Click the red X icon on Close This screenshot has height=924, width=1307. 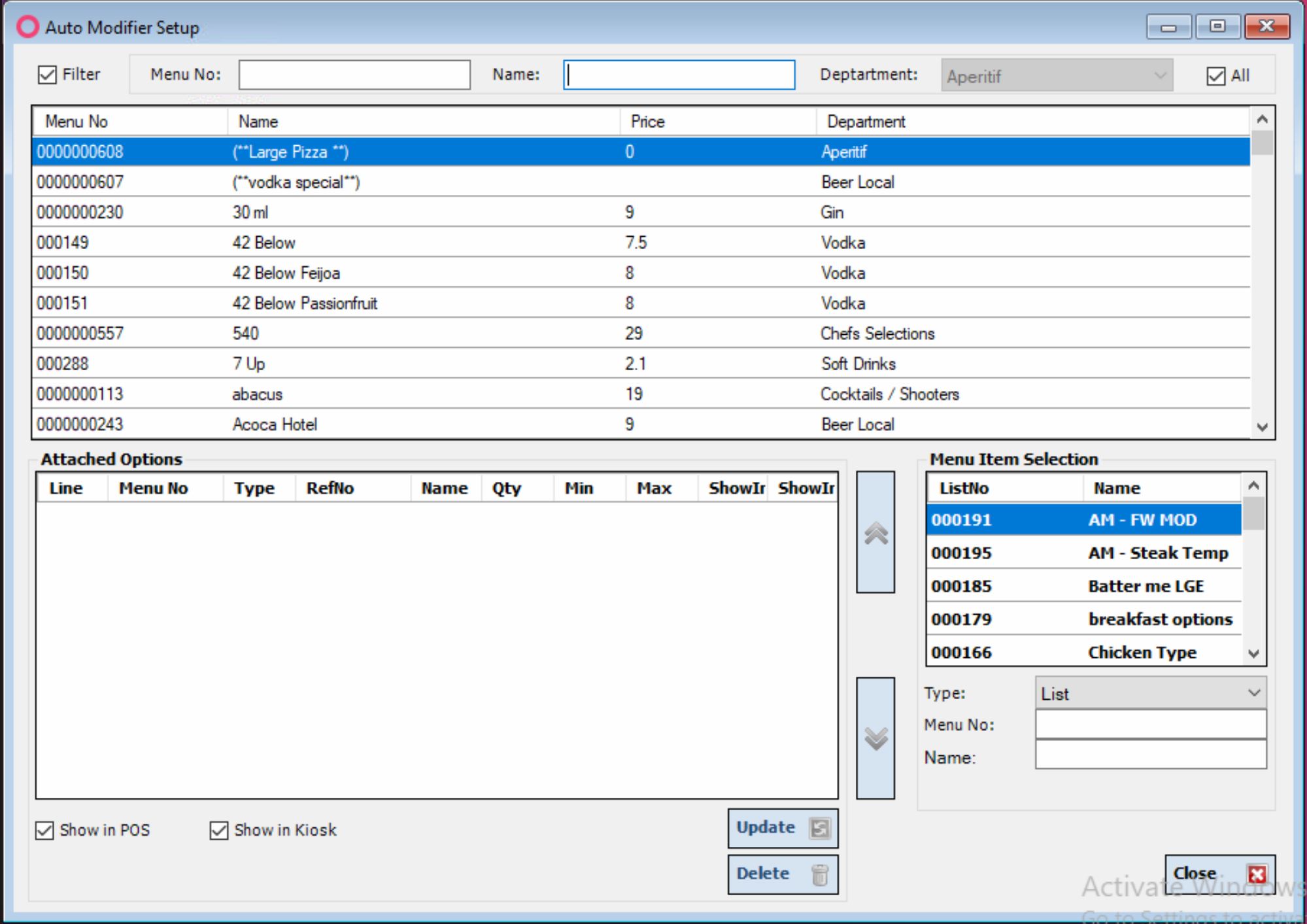1257,874
